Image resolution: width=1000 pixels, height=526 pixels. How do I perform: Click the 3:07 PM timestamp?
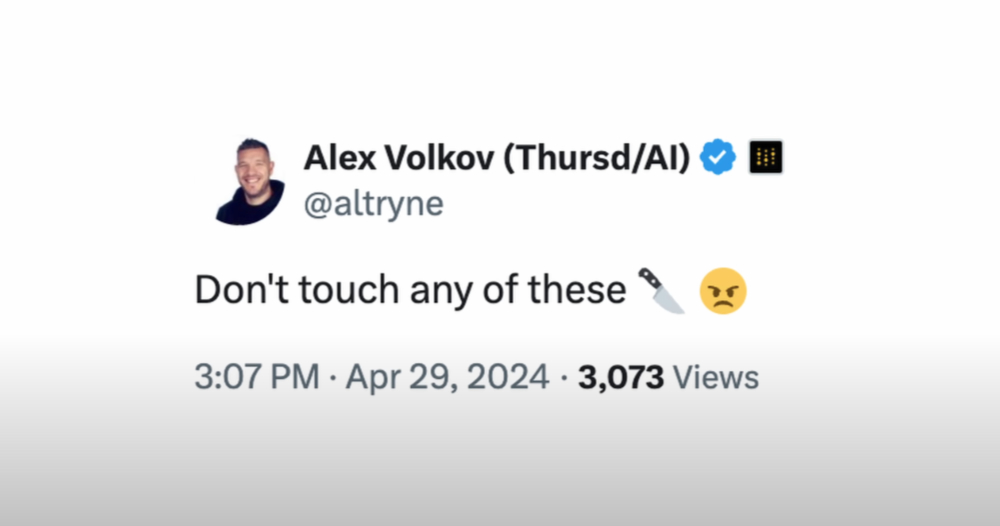click(257, 376)
